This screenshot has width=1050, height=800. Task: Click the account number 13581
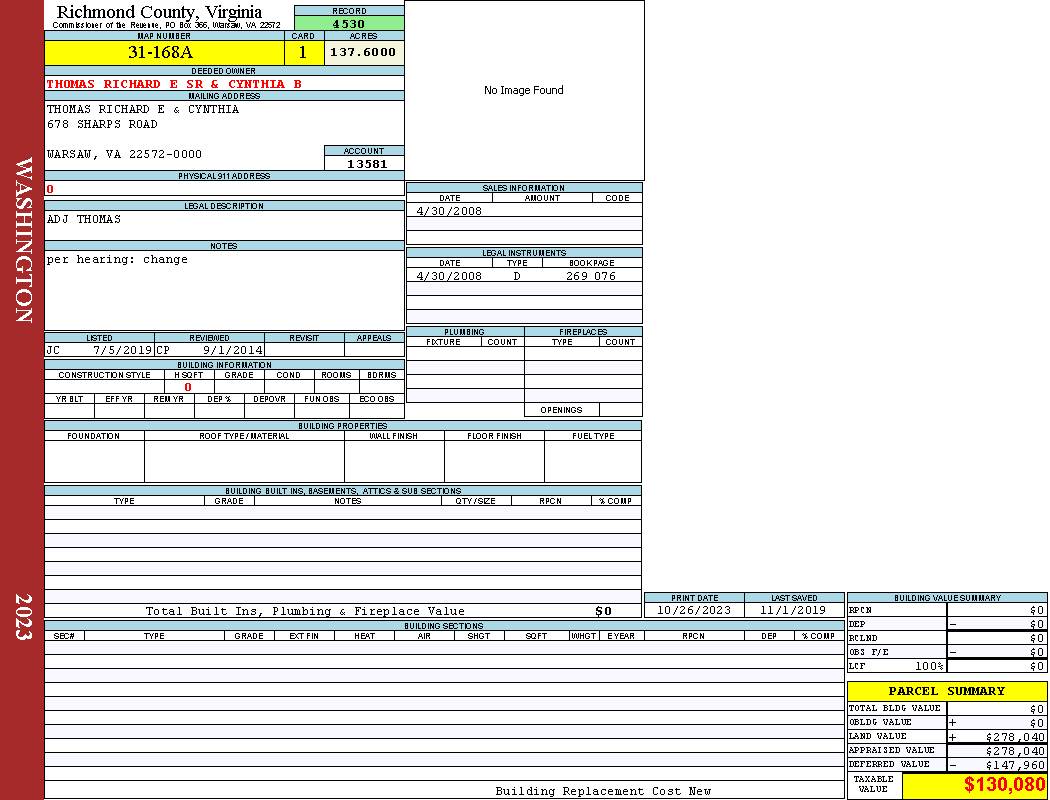[366, 164]
